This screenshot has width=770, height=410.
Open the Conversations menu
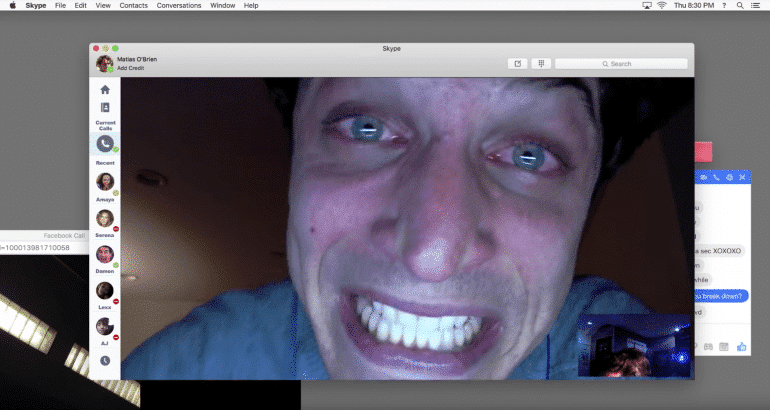(x=178, y=6)
